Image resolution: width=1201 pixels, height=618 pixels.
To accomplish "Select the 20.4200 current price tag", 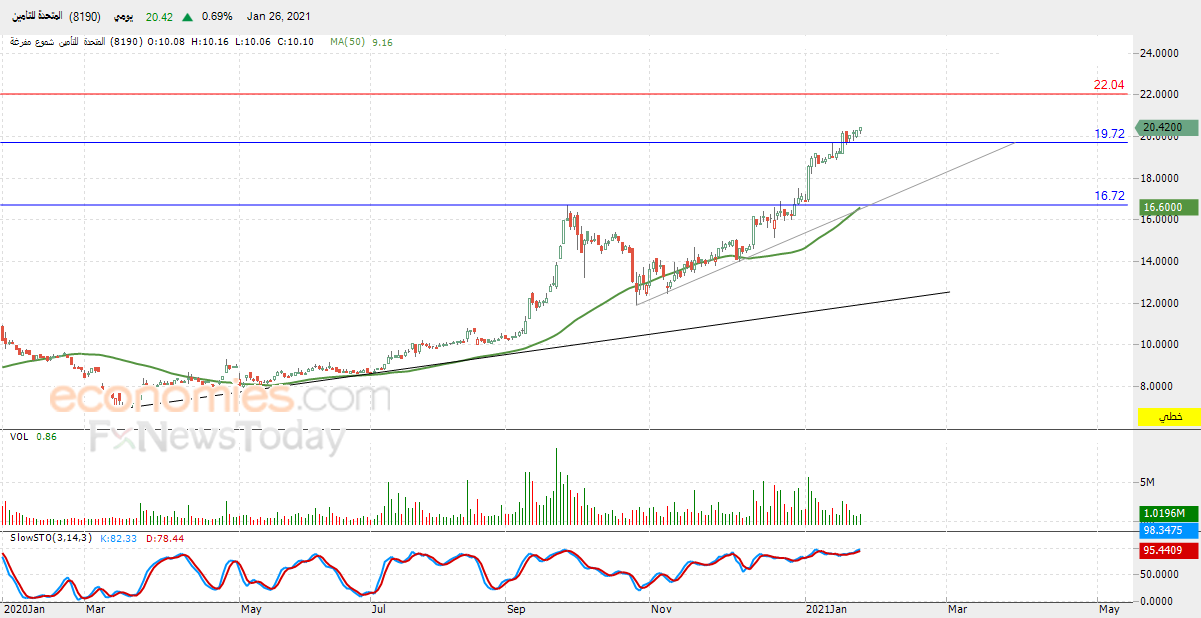I will tap(1166, 127).
